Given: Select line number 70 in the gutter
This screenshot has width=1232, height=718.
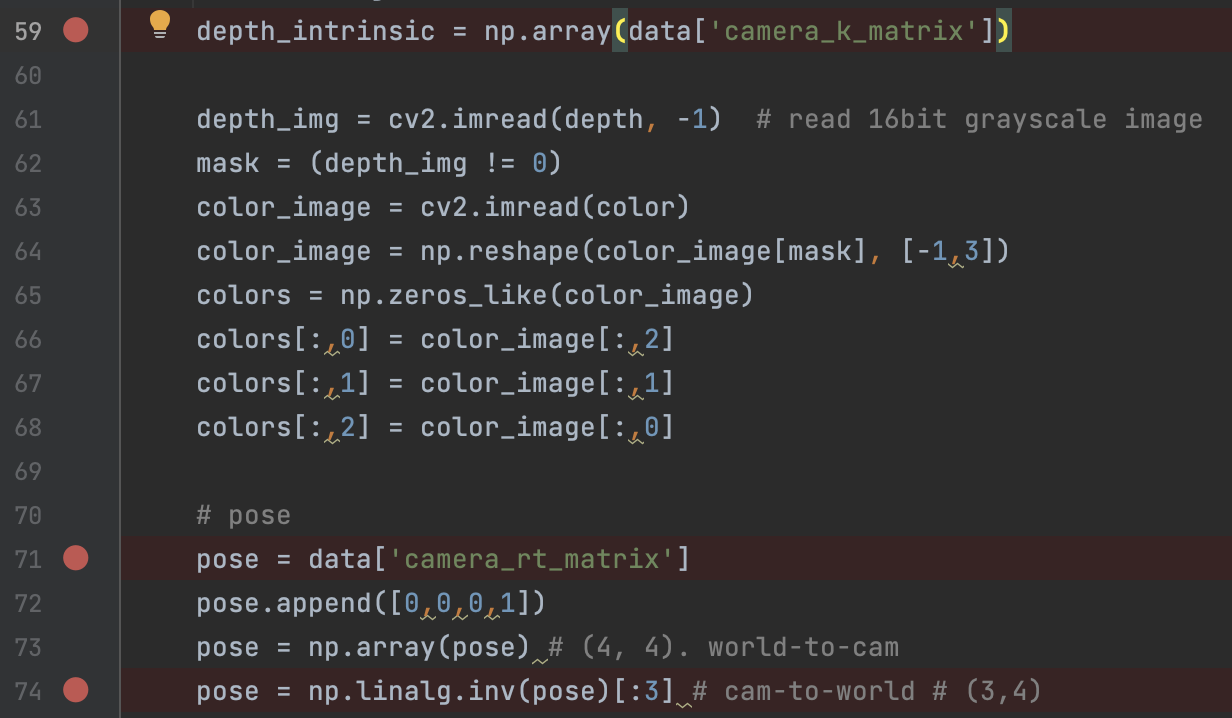Looking at the screenshot, I should (x=28, y=515).
